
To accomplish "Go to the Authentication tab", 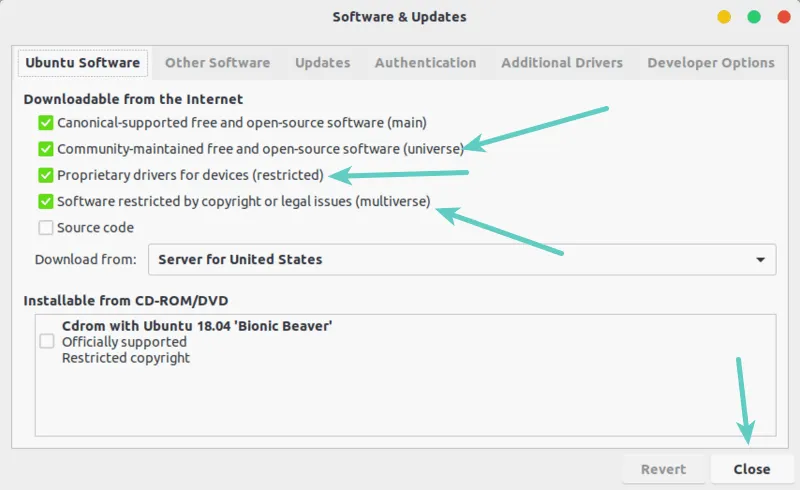I will (x=425, y=62).
